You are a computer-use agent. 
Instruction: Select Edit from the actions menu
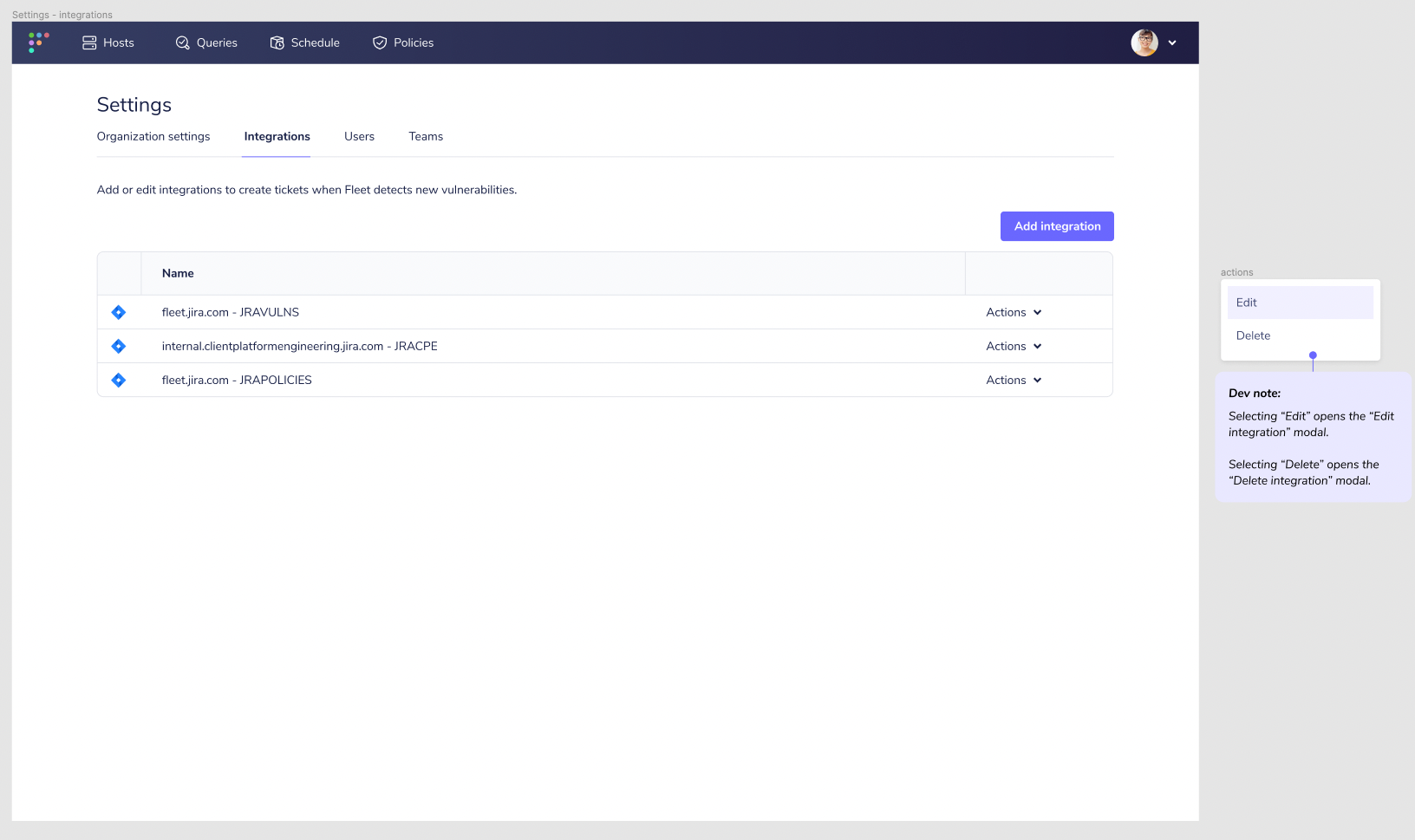pyautogui.click(x=1246, y=303)
